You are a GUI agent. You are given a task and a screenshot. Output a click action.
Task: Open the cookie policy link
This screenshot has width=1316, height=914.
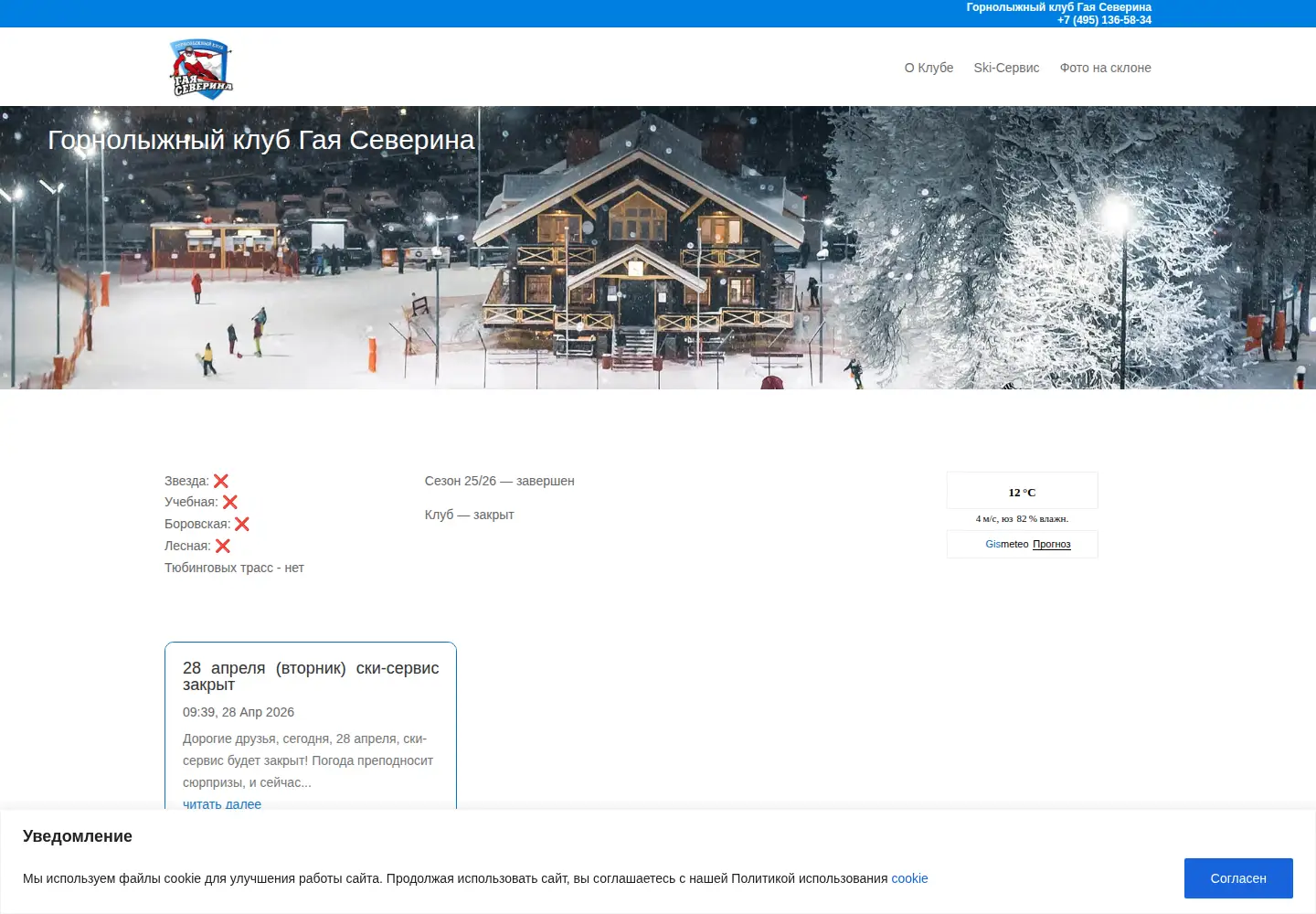coord(909,878)
